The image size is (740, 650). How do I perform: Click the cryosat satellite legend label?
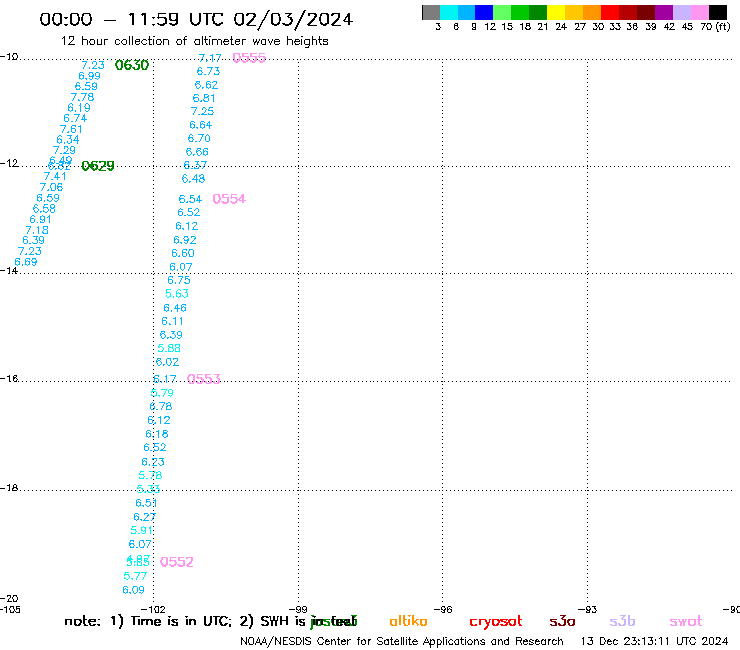tap(496, 622)
